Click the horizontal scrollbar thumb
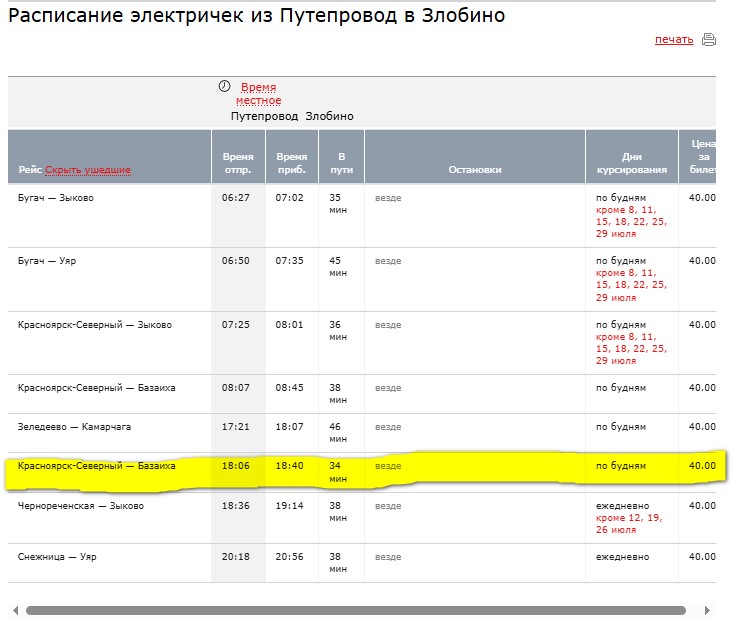This screenshot has width=732, height=628. (x=355, y=610)
